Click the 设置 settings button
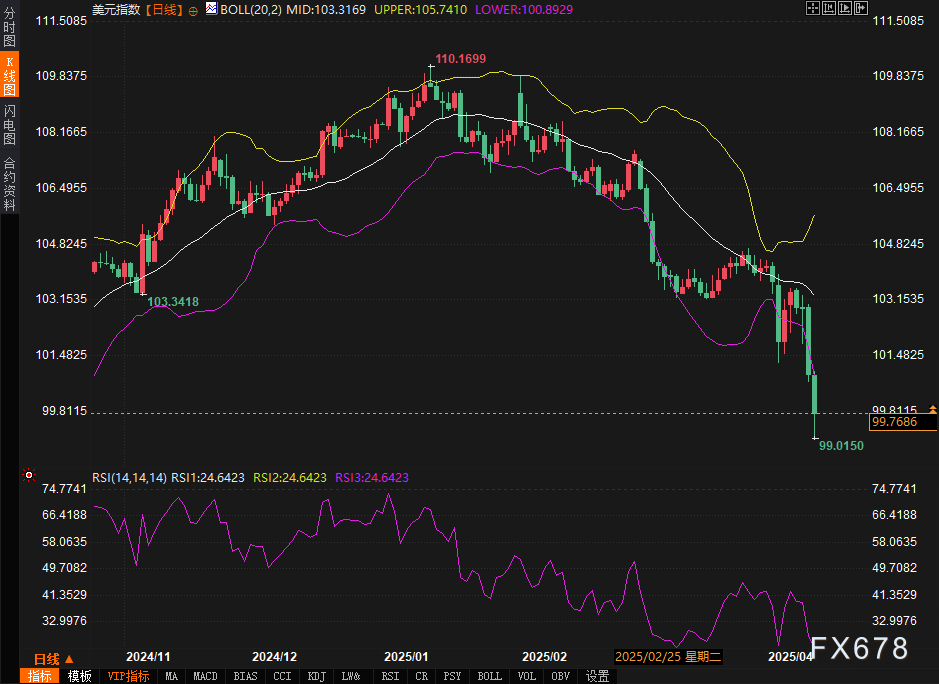Viewport: 939px width, 684px height. click(597, 676)
